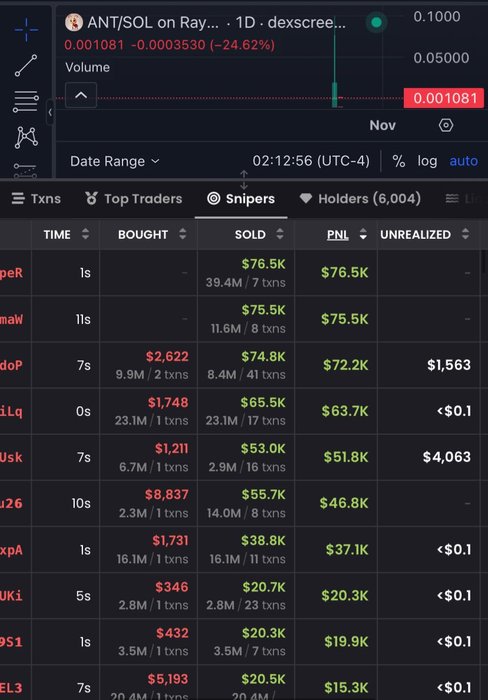This screenshot has height=700, width=488.
Task: Select the XABCD pattern tool
Action: (26, 137)
